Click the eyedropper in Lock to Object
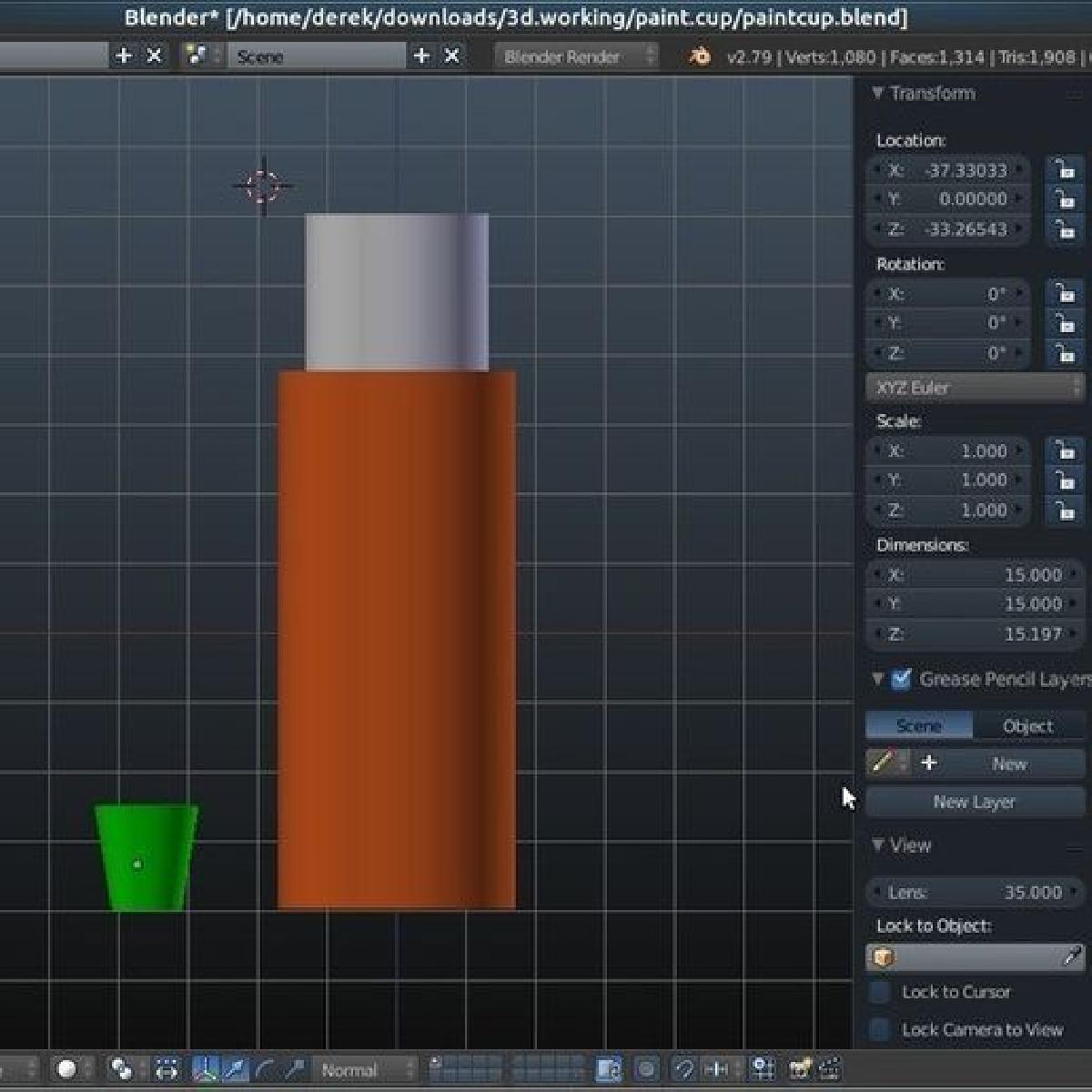 tap(1072, 956)
